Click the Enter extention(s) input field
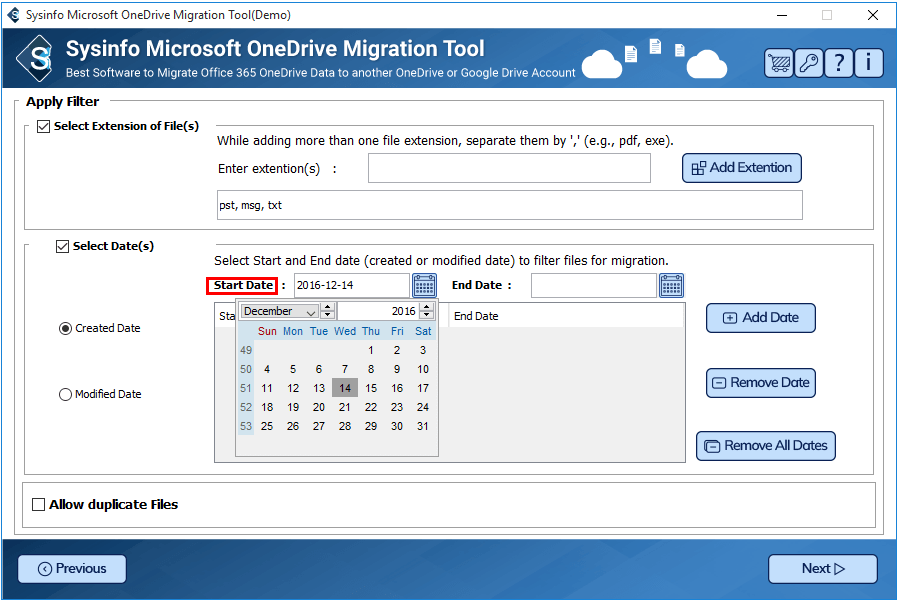Screen dimensions: 897x601 tap(509, 169)
